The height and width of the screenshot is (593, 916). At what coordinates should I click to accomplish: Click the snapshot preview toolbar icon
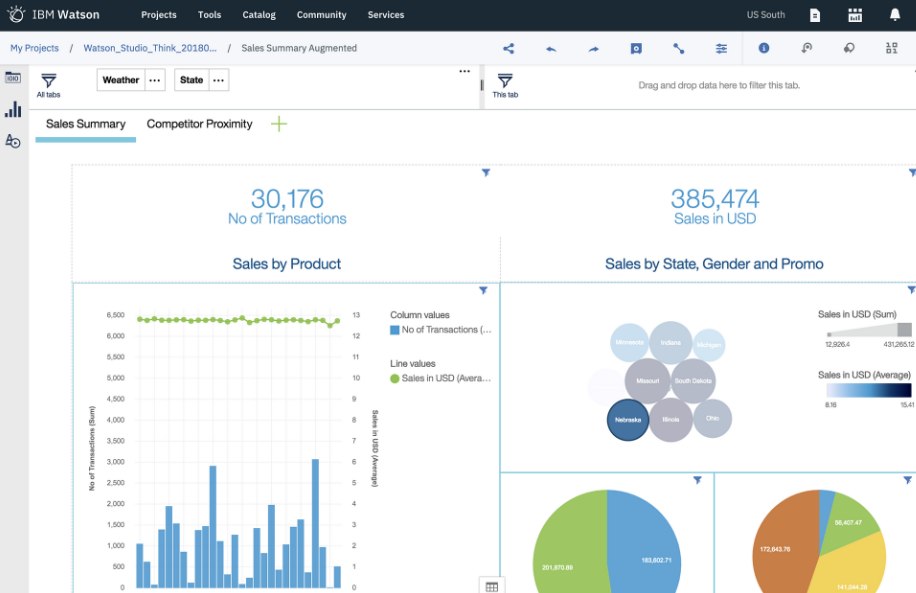(x=636, y=48)
